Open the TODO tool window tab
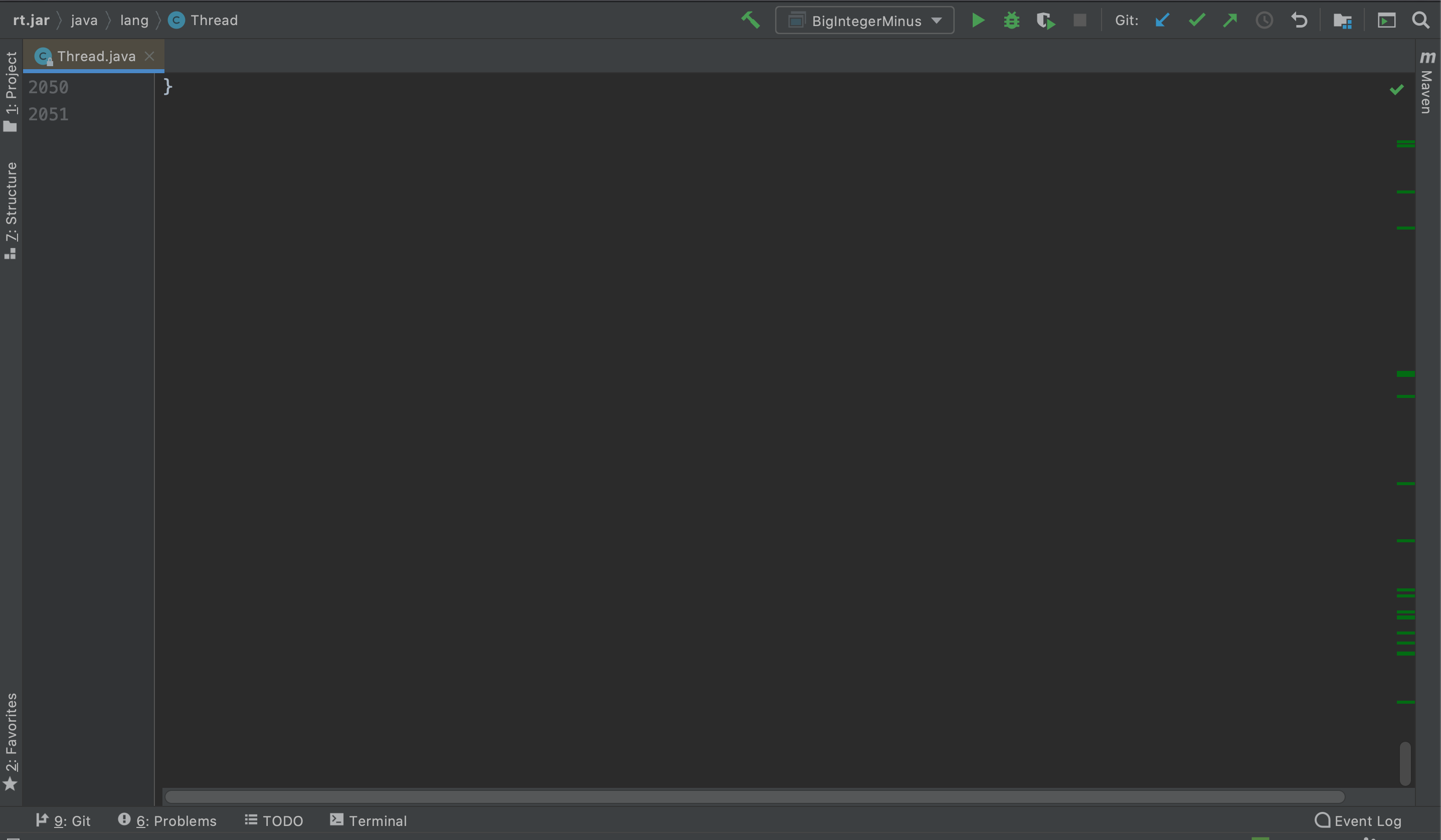1441x840 pixels. (273, 820)
